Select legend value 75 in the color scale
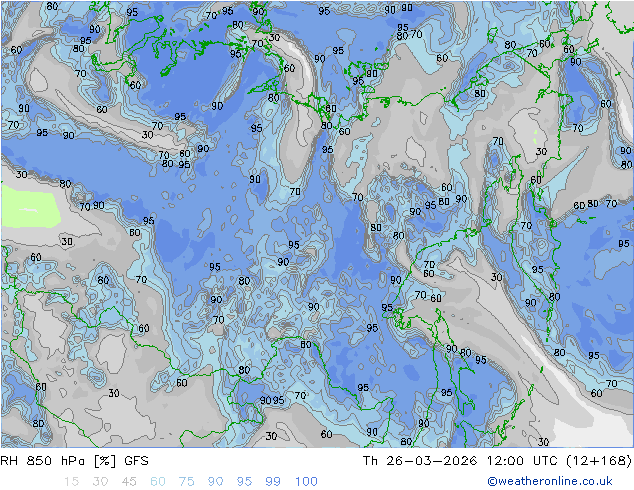The height and width of the screenshot is (490, 634). click(186, 481)
